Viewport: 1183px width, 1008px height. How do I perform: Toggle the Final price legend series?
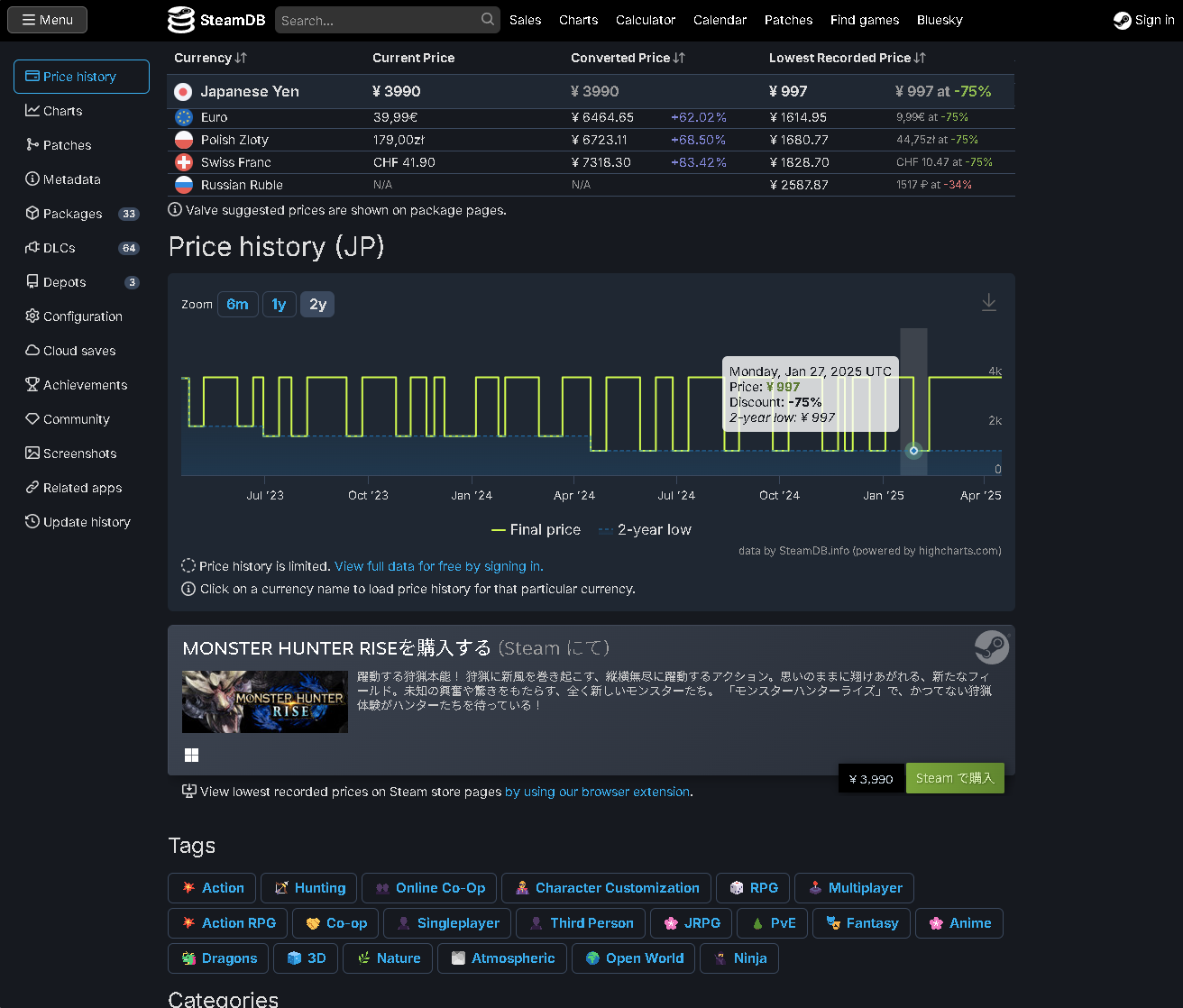(x=536, y=530)
